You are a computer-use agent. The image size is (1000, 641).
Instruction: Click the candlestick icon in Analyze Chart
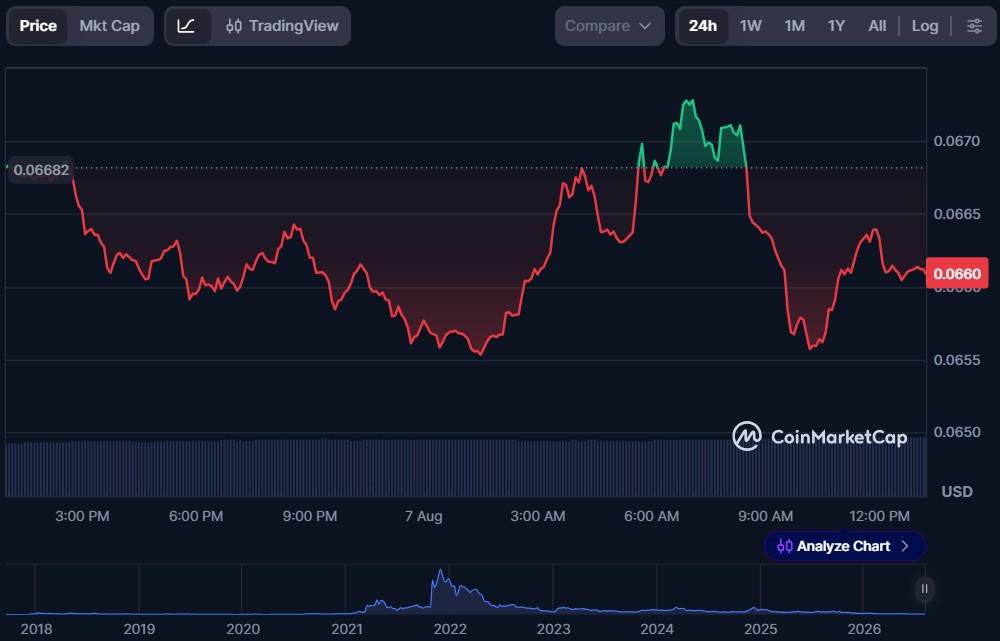(784, 546)
